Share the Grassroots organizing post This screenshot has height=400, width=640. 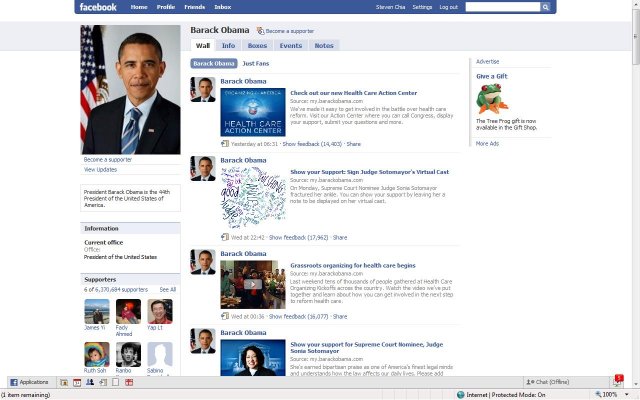[340, 316]
